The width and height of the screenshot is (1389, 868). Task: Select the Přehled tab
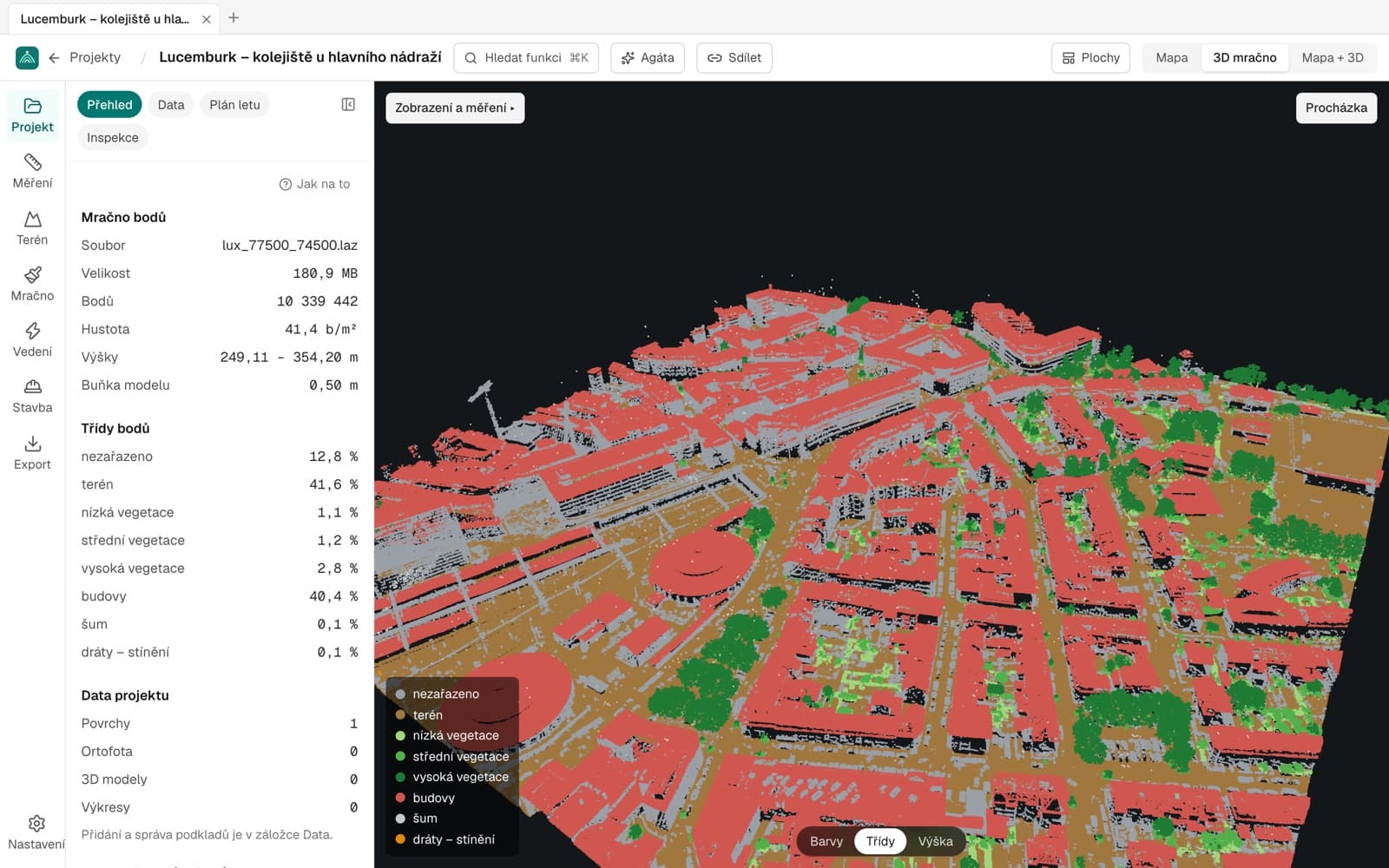109,105
